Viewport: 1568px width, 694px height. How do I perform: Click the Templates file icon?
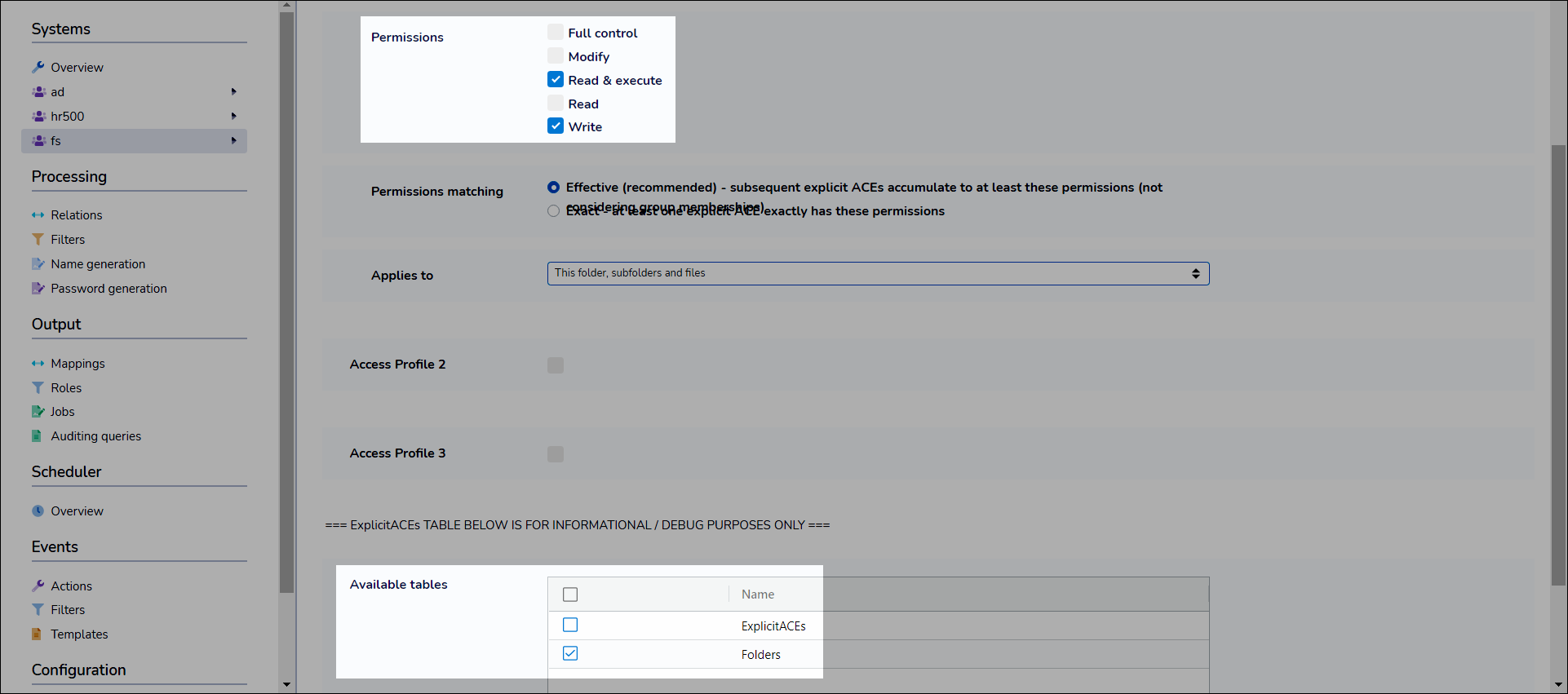click(37, 634)
